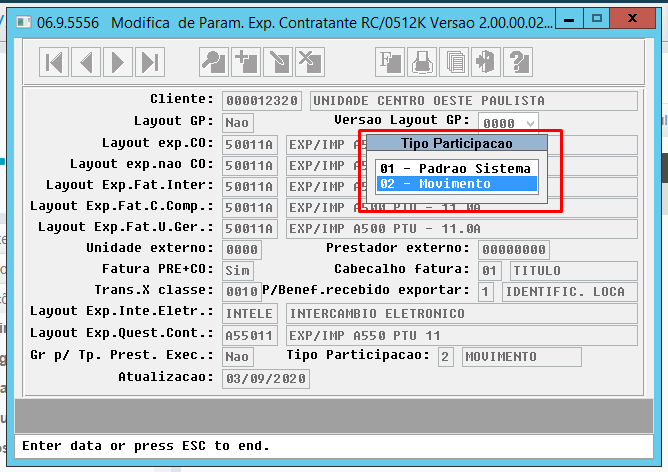
Task: Click Layout Exp.Fat.Inter code field
Action: click(250, 187)
